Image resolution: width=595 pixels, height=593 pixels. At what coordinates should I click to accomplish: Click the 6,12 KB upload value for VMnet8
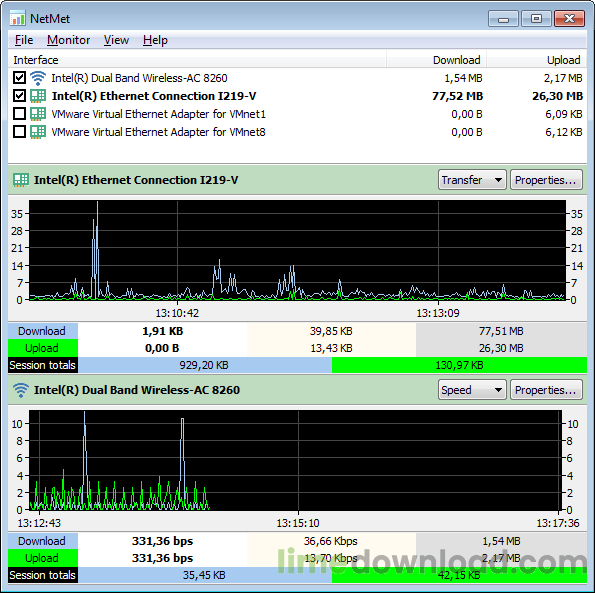point(564,132)
